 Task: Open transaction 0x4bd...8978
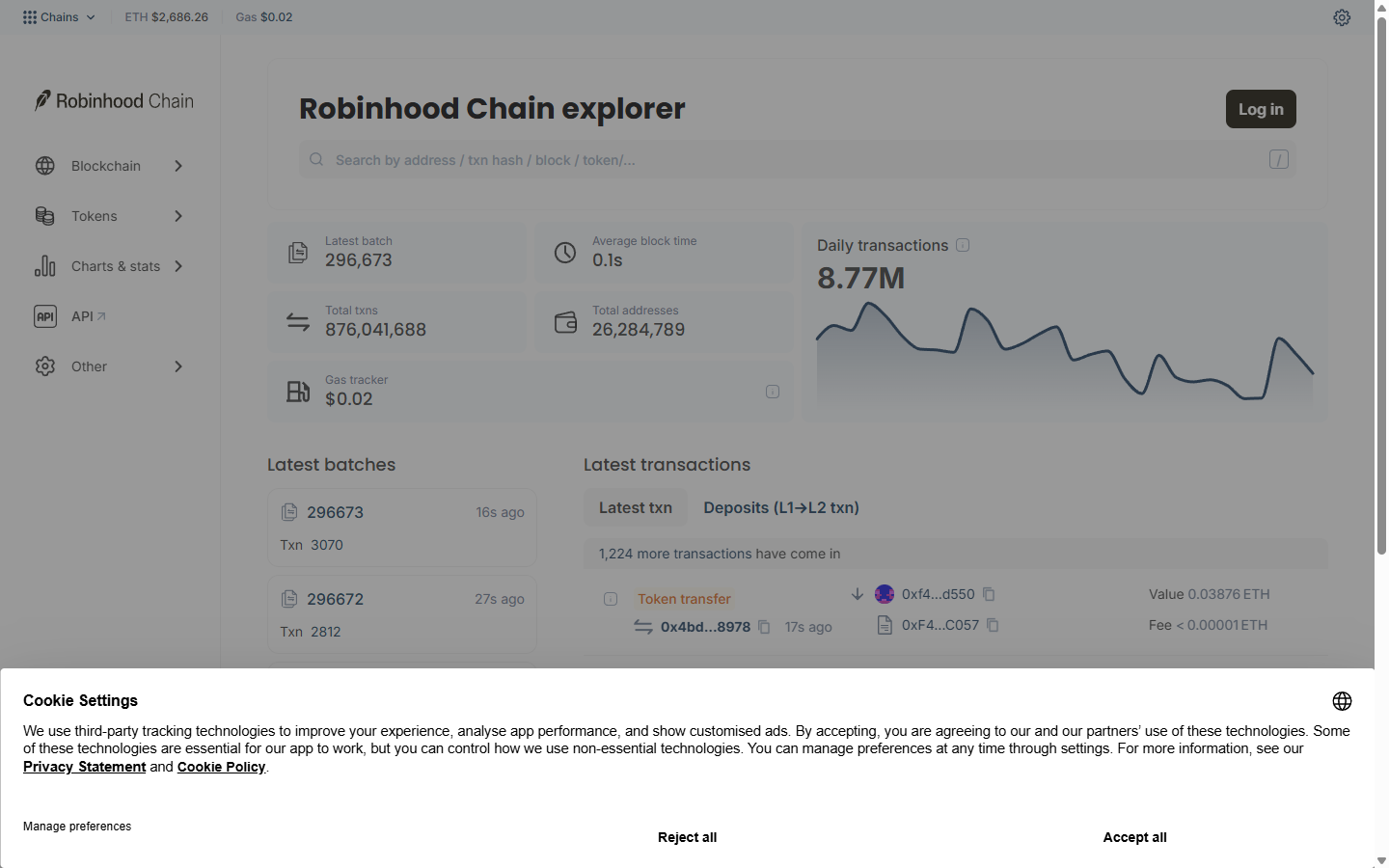705,627
